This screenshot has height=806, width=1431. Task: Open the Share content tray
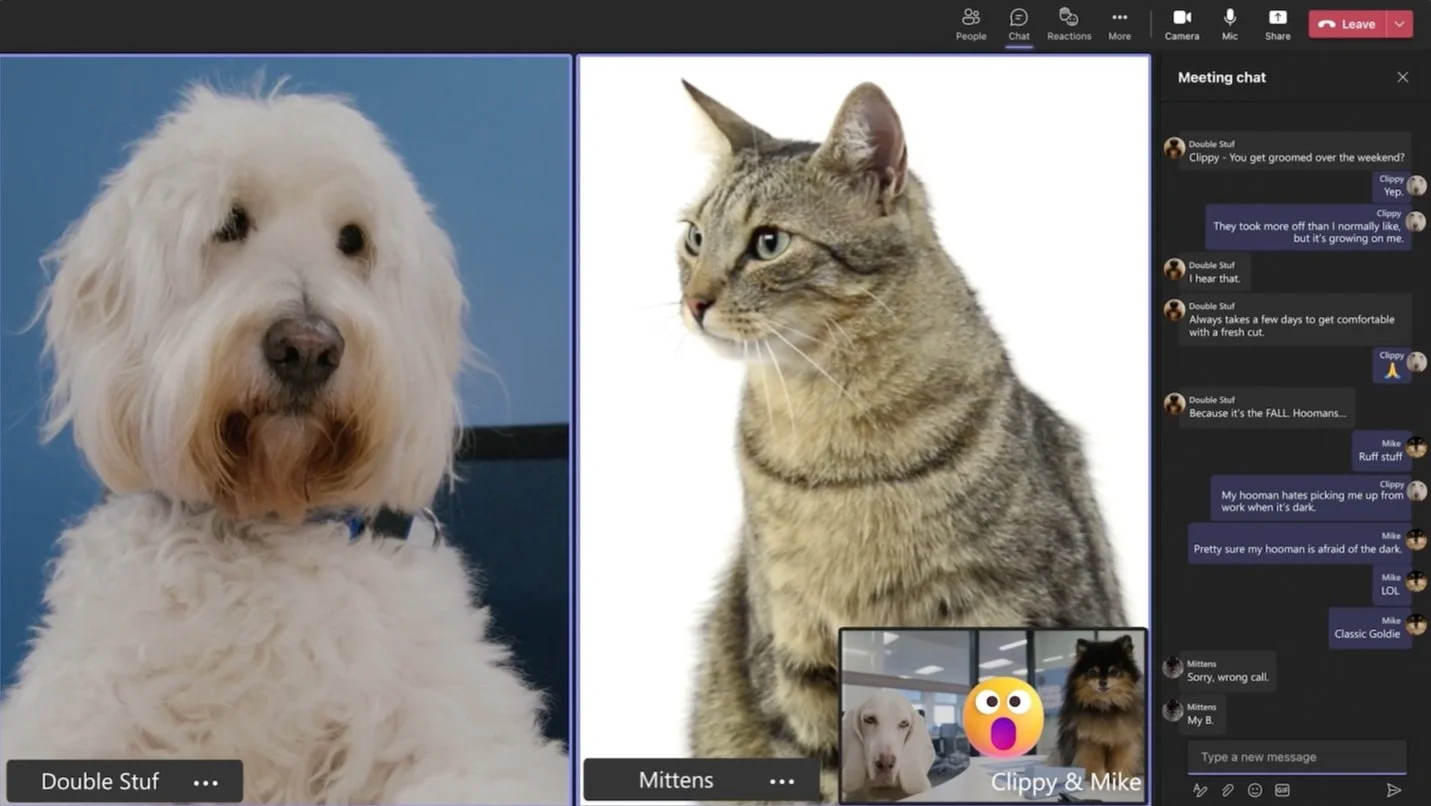(1277, 24)
